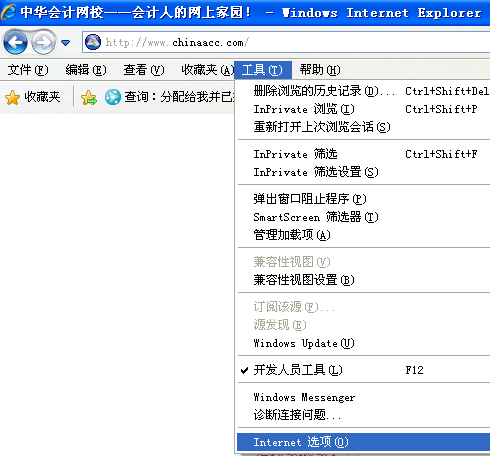The image size is (490, 456).
Task: Open the 查看(V) menu
Action: click(x=144, y=70)
